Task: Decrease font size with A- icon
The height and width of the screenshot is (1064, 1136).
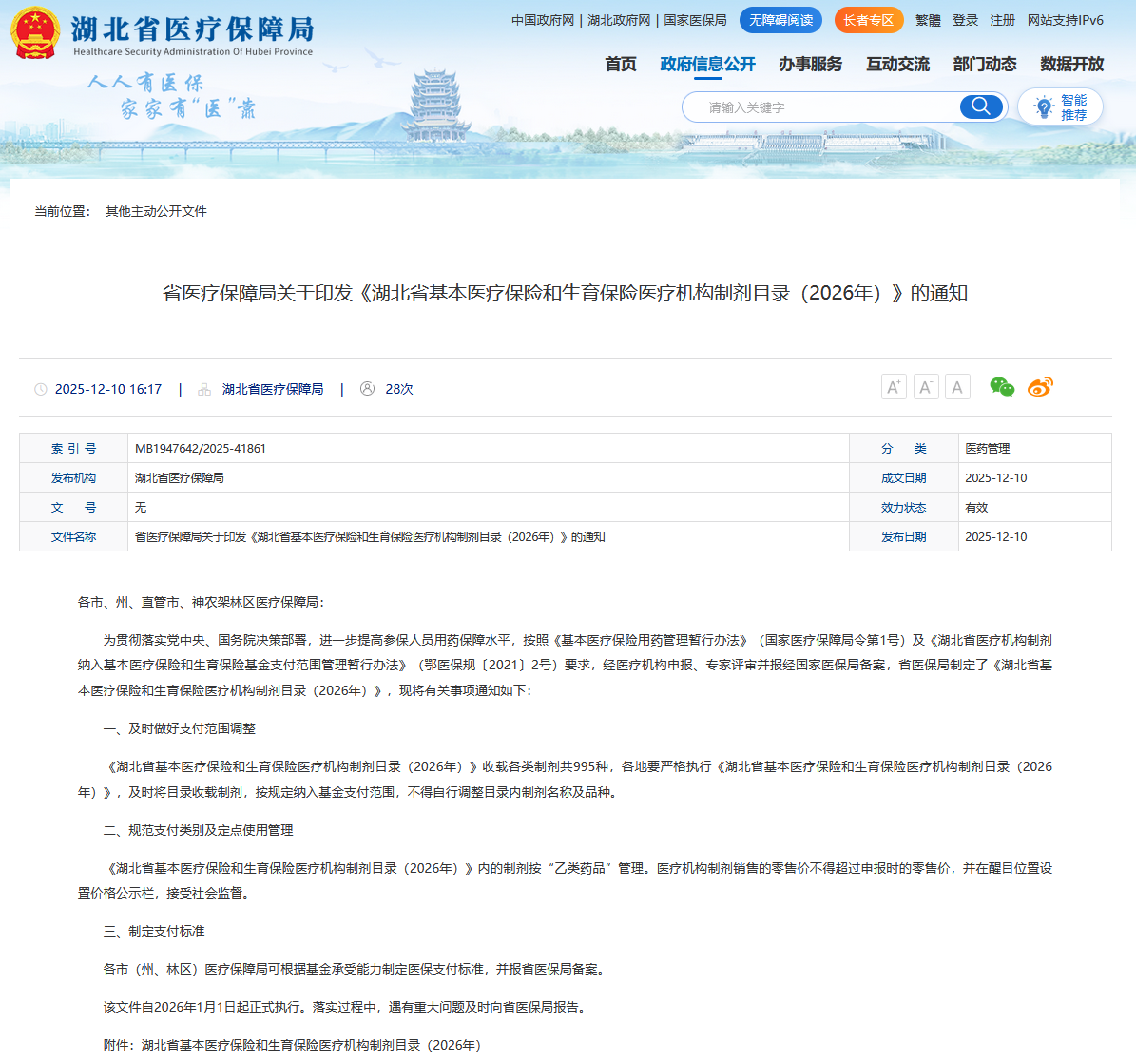Action: pos(926,387)
